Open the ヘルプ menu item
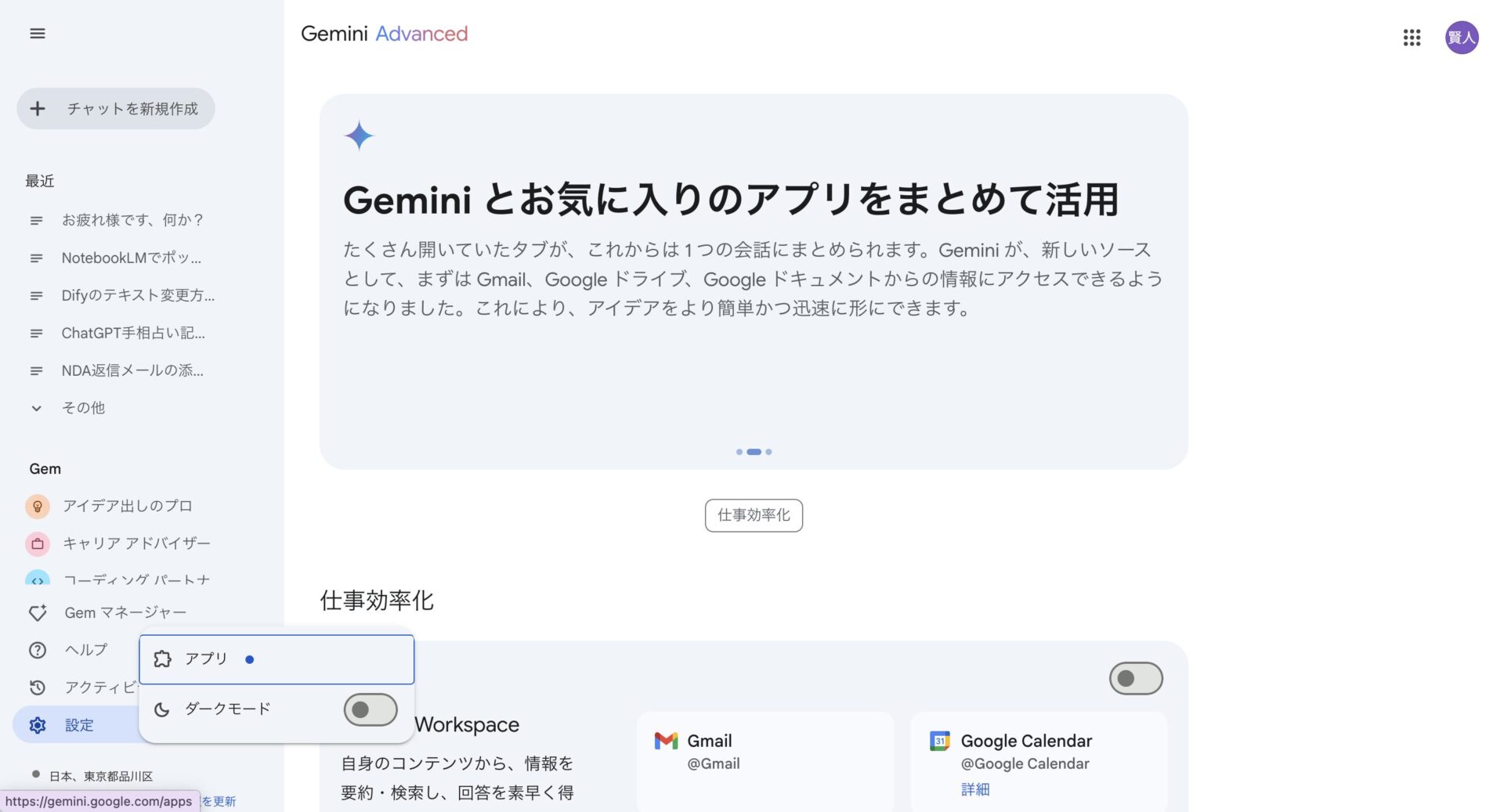1504x812 pixels. click(x=85, y=650)
